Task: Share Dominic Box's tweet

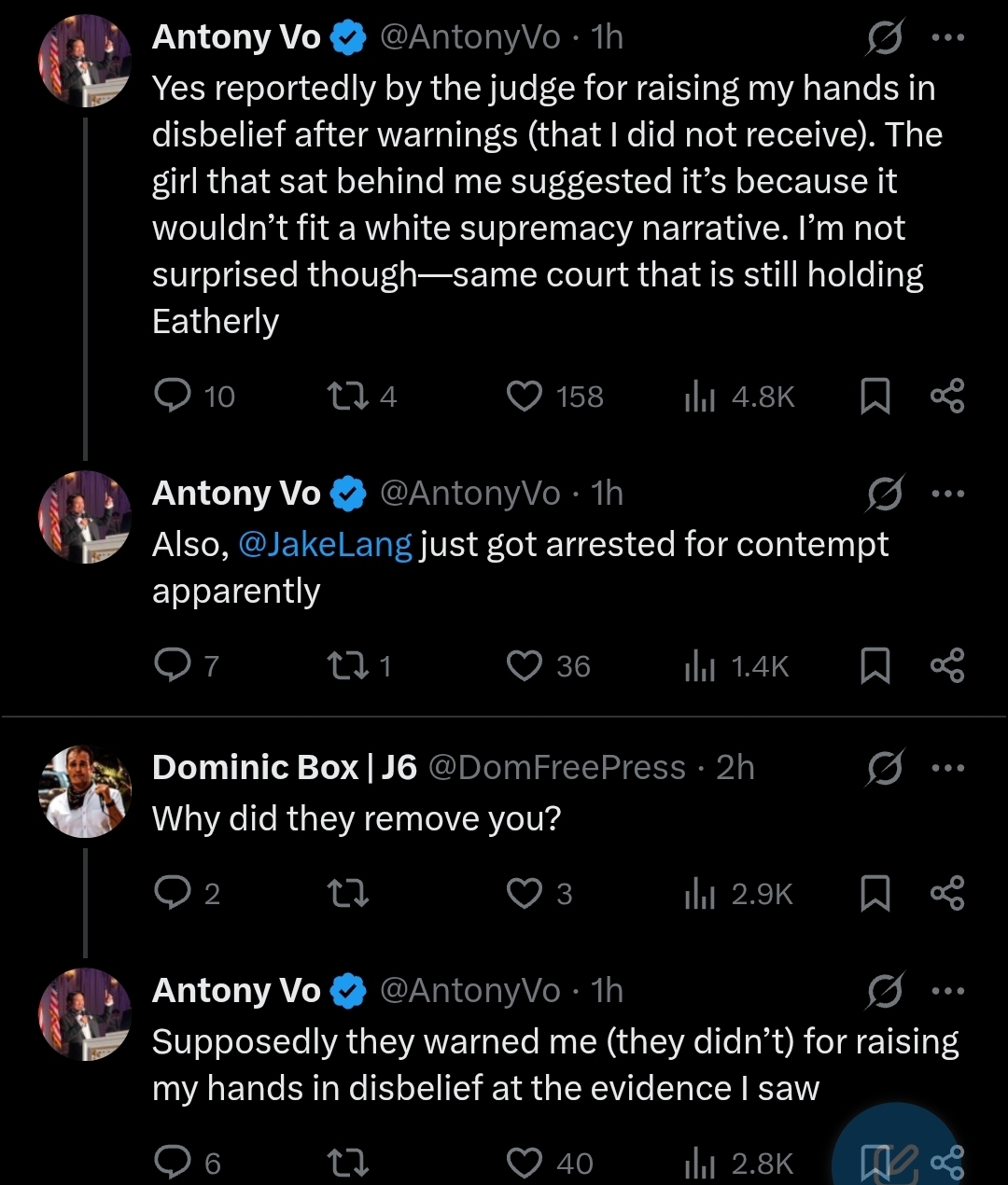Action: coord(947,894)
